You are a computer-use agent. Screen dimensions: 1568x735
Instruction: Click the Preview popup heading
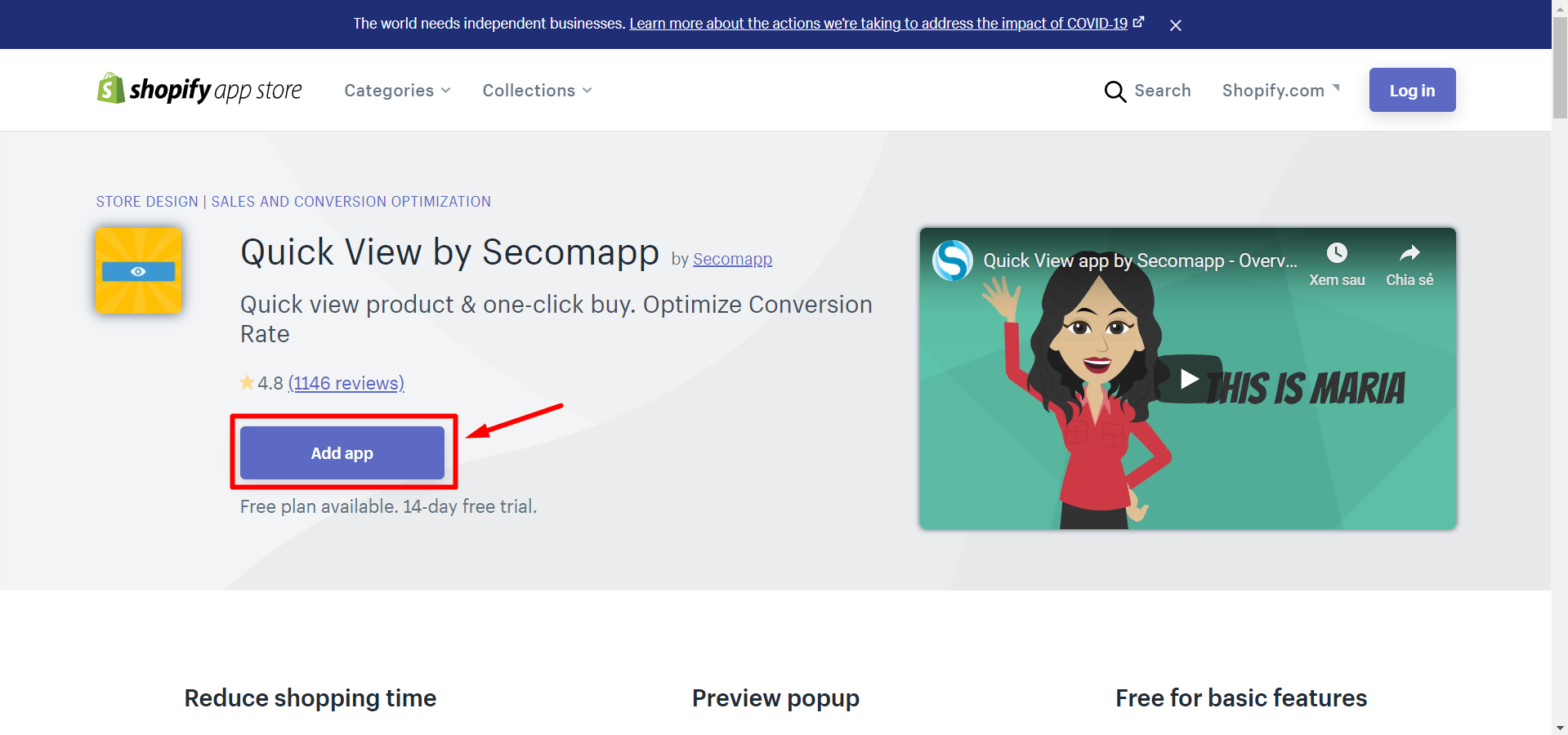click(775, 698)
